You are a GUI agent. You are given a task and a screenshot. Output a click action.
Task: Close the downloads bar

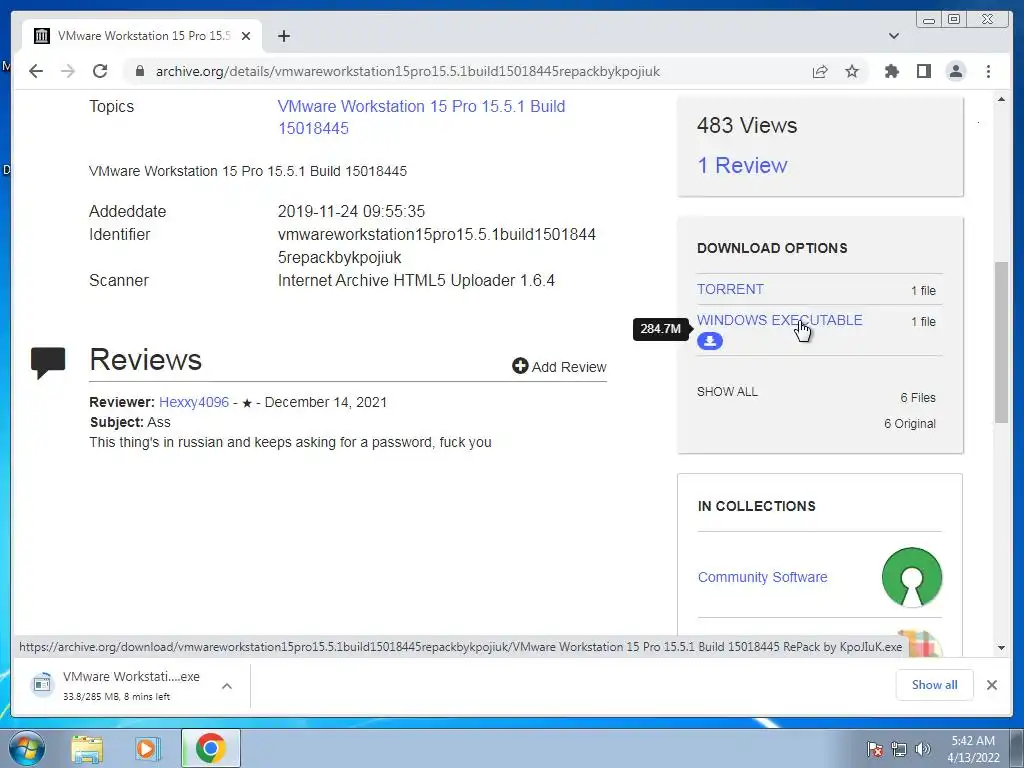click(992, 685)
